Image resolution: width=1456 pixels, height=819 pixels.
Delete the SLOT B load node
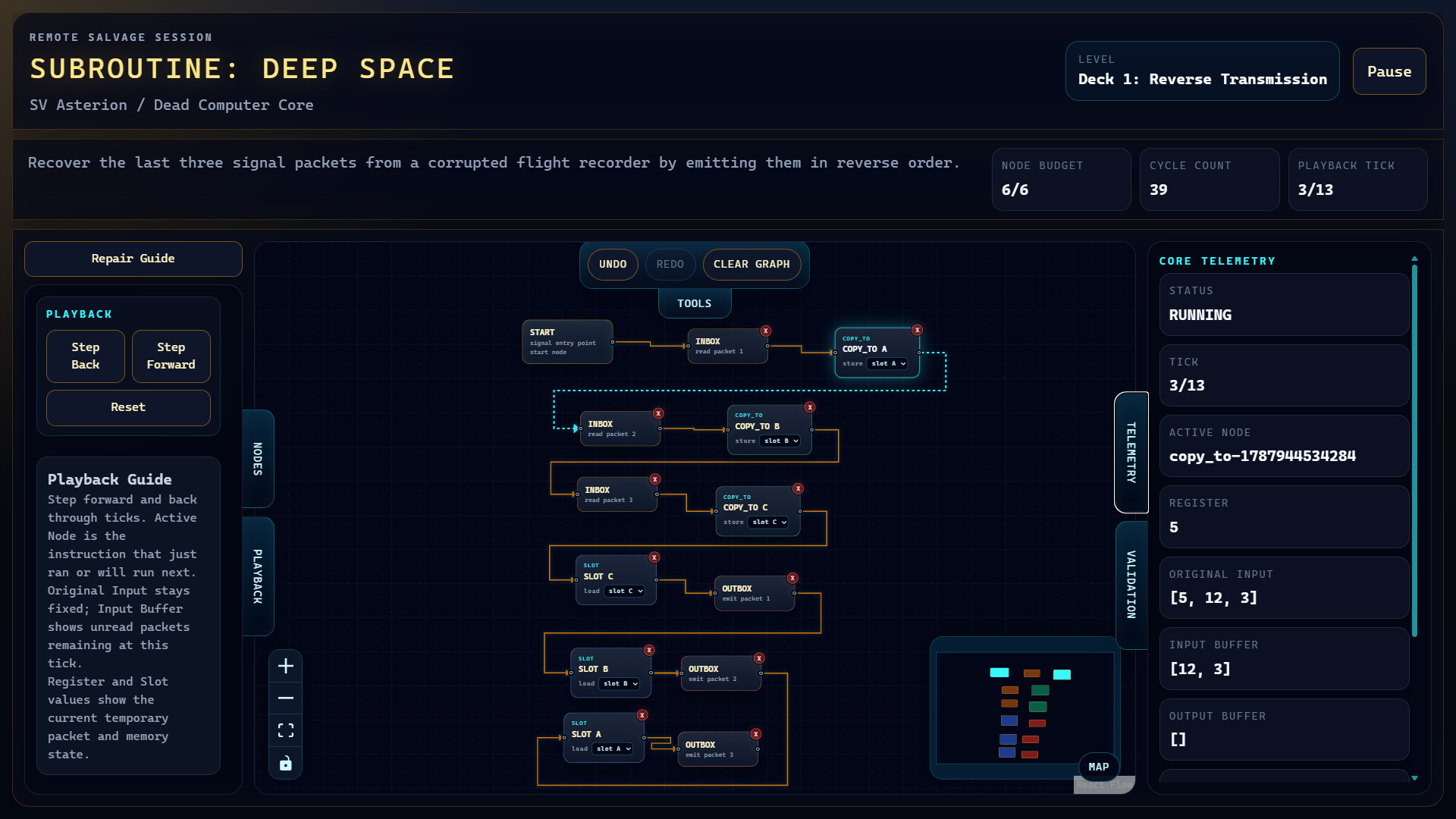649,650
